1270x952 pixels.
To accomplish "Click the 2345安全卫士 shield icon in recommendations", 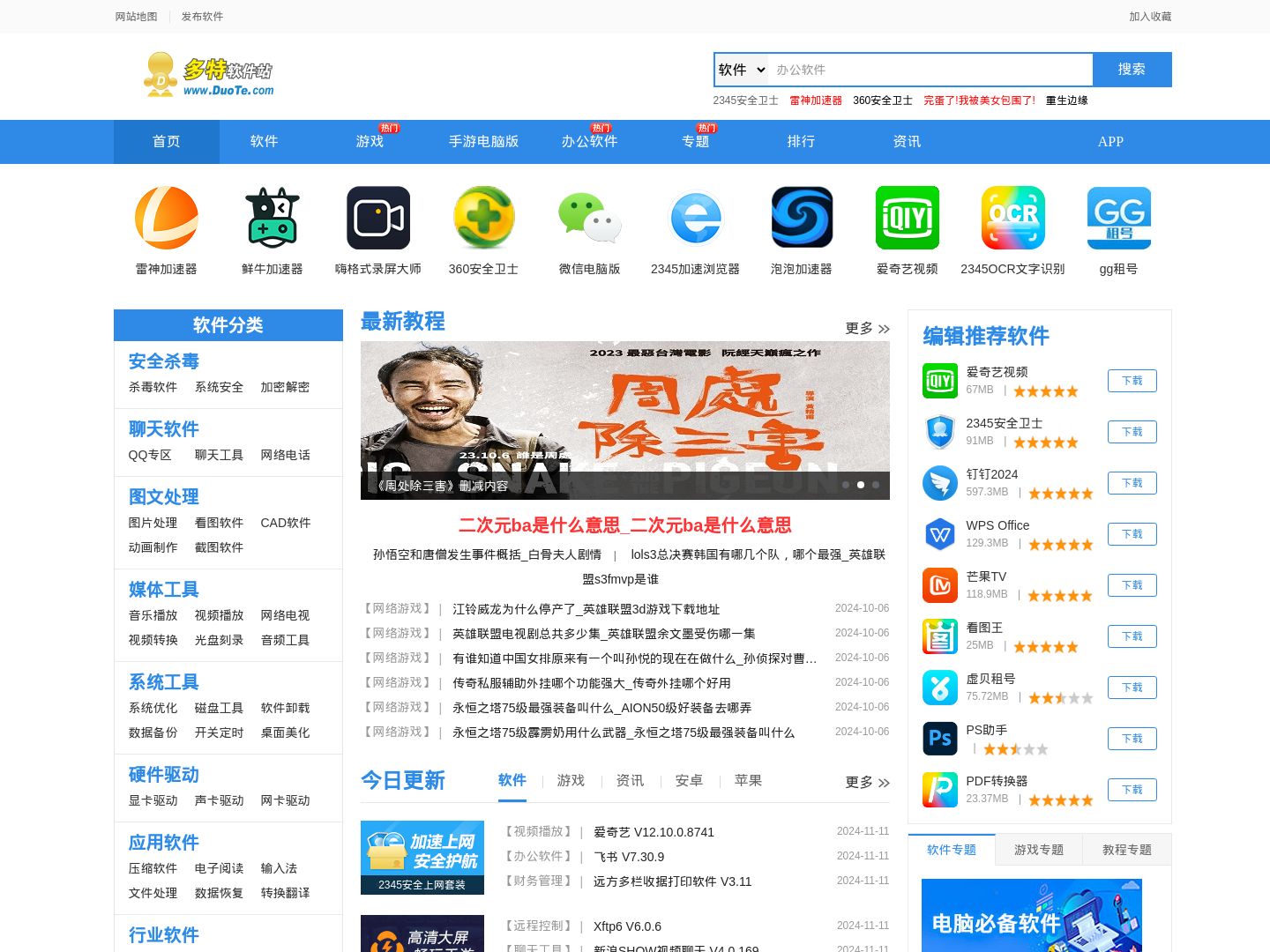I will coord(940,432).
